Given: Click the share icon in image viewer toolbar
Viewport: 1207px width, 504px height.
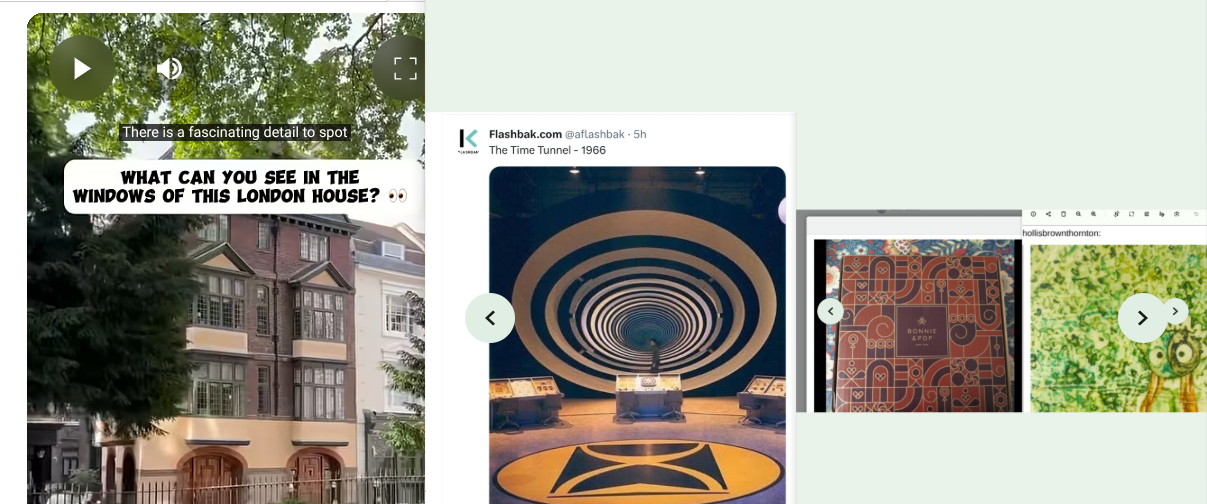Looking at the screenshot, I should tap(1048, 214).
